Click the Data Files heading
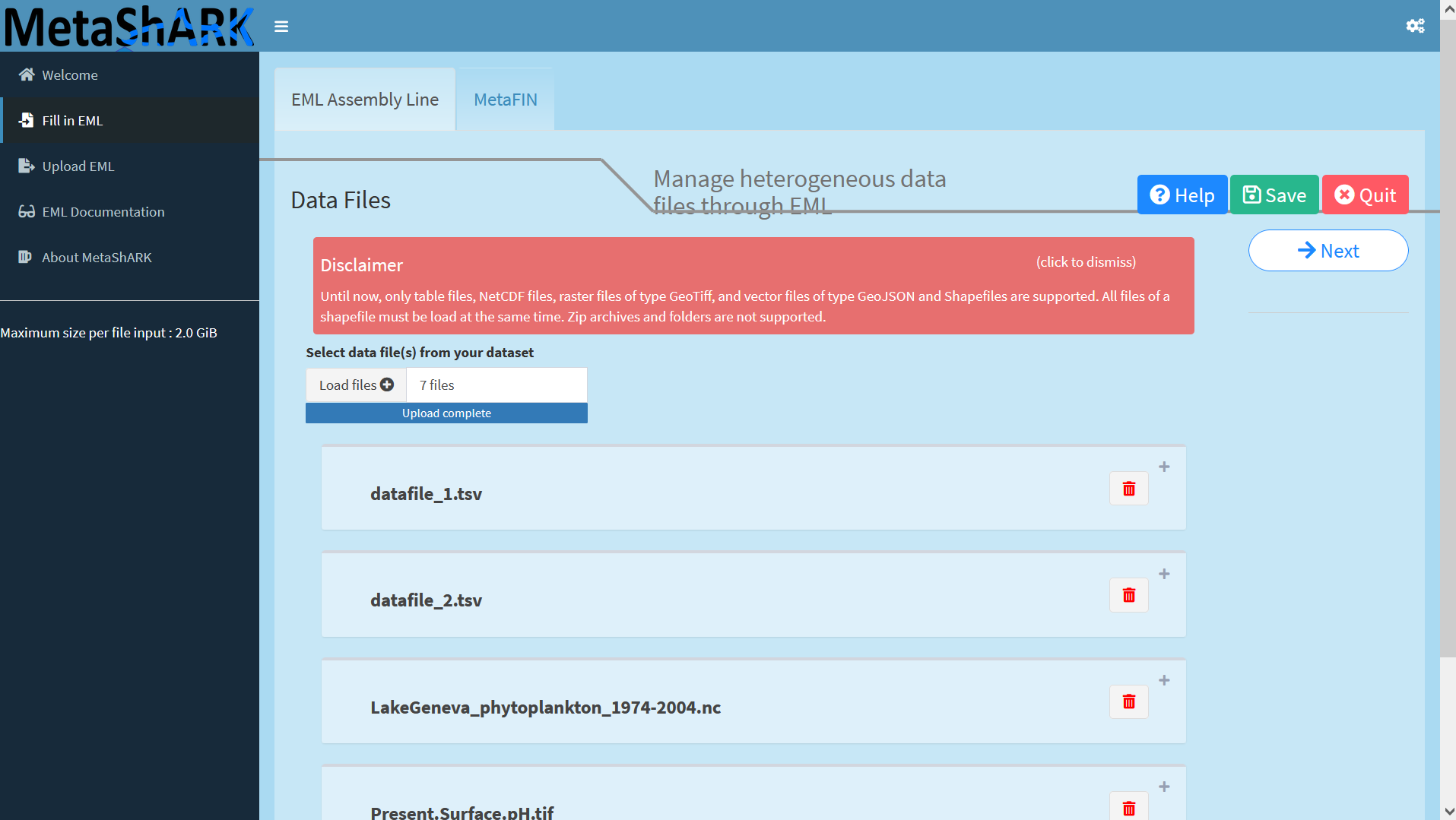This screenshot has height=820, width=1456. coord(341,200)
